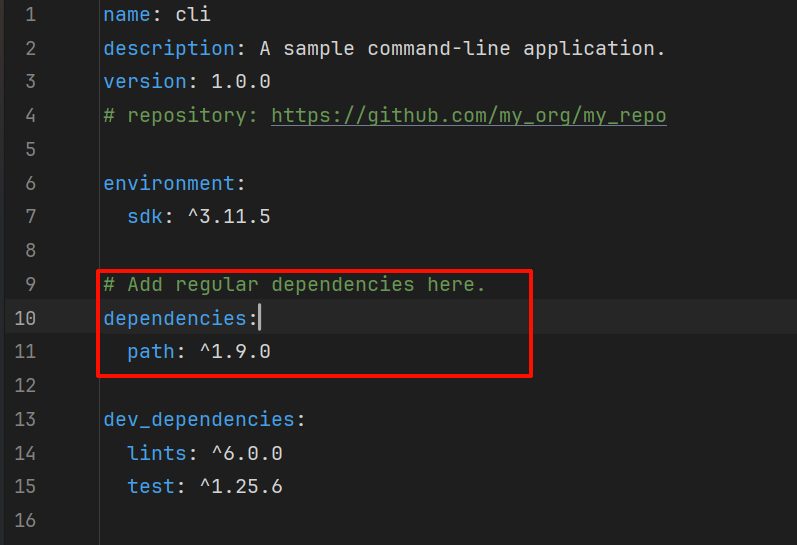Click line number 13 in the gutter
This screenshot has width=797, height=545.
pyautogui.click(x=25, y=420)
